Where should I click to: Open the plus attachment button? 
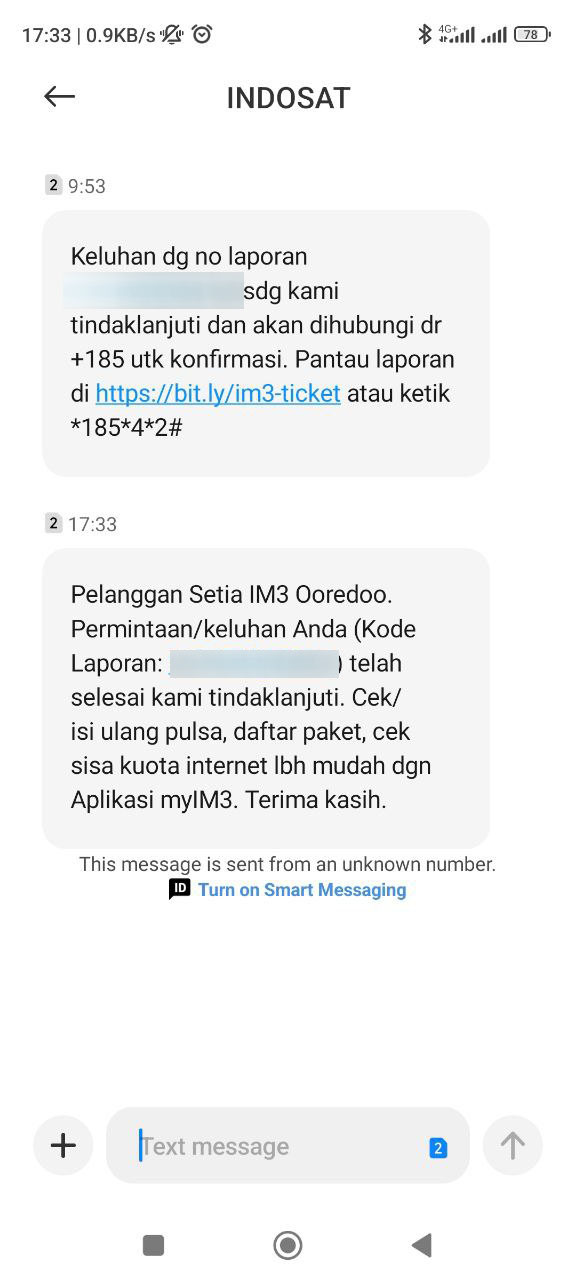pyautogui.click(x=63, y=1145)
